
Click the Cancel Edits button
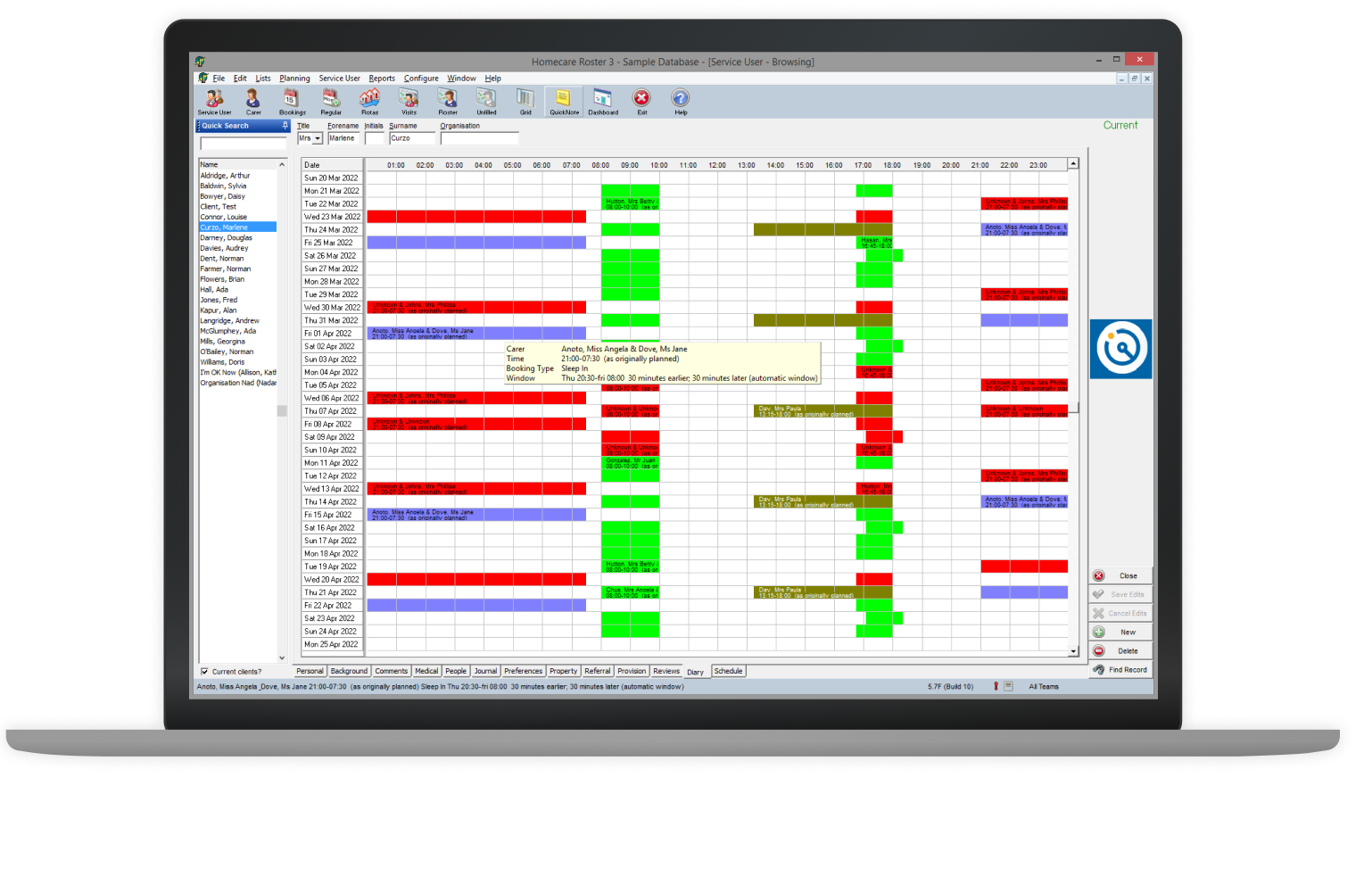tap(1120, 613)
